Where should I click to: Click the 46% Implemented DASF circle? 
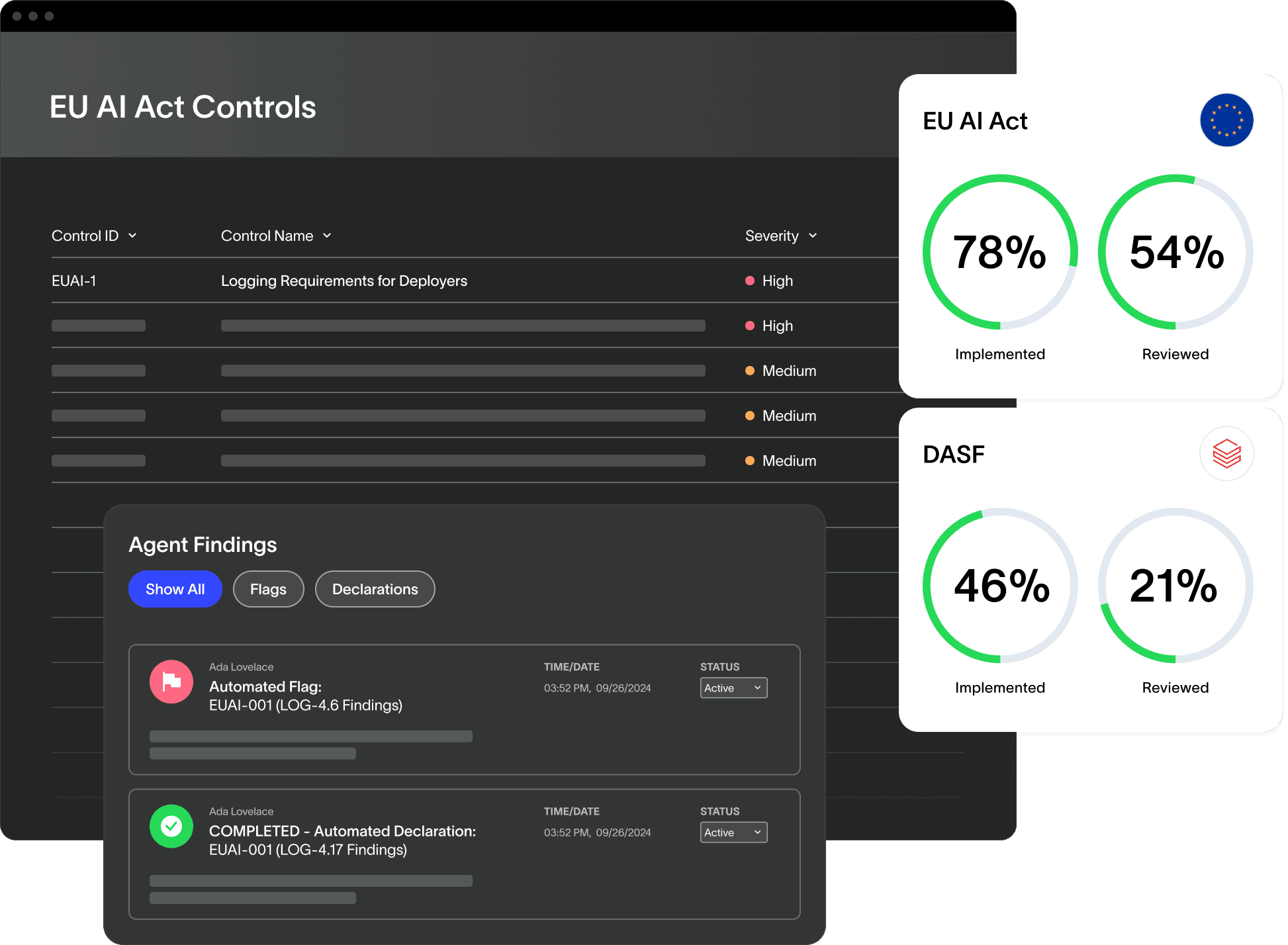tap(999, 586)
